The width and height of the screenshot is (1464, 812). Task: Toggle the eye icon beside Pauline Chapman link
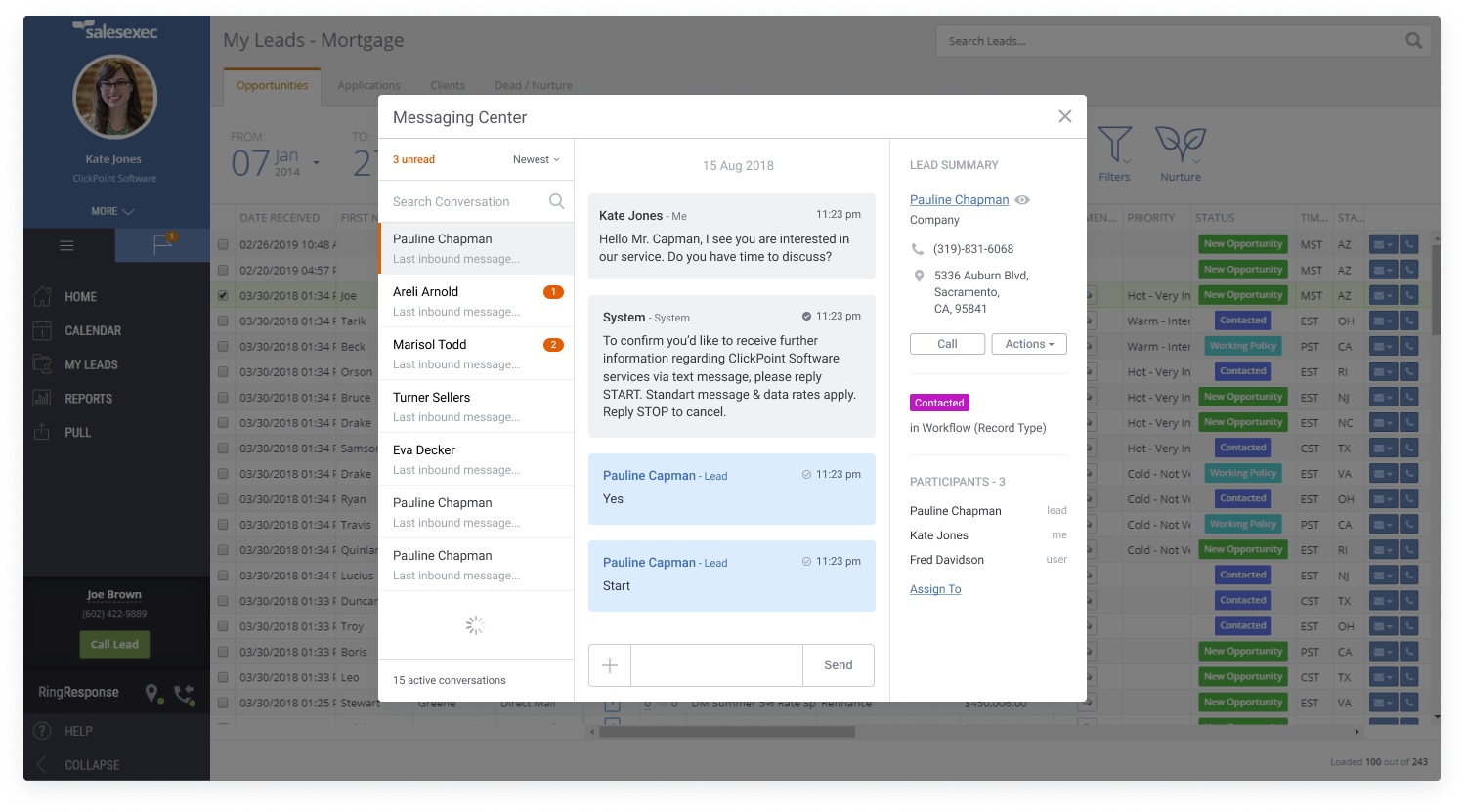click(x=1022, y=200)
